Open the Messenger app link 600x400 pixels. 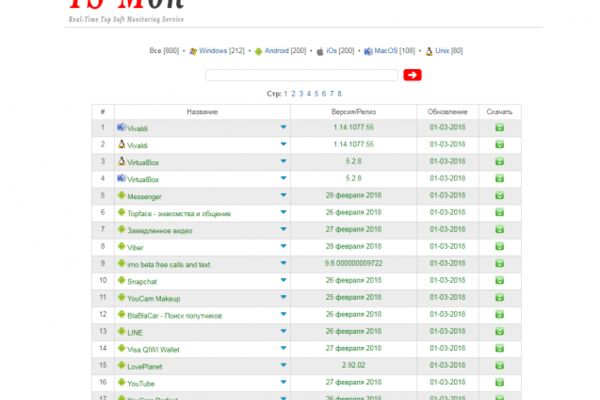(144, 196)
